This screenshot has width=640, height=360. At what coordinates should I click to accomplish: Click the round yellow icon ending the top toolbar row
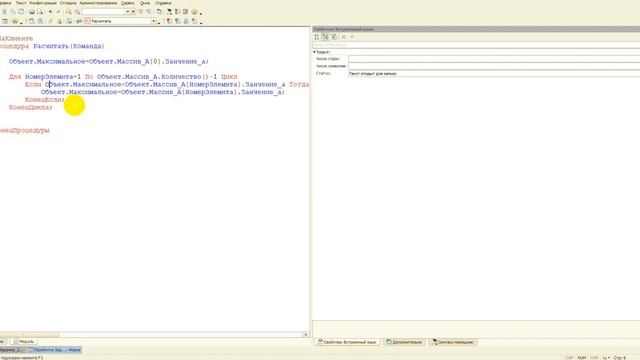click(194, 12)
